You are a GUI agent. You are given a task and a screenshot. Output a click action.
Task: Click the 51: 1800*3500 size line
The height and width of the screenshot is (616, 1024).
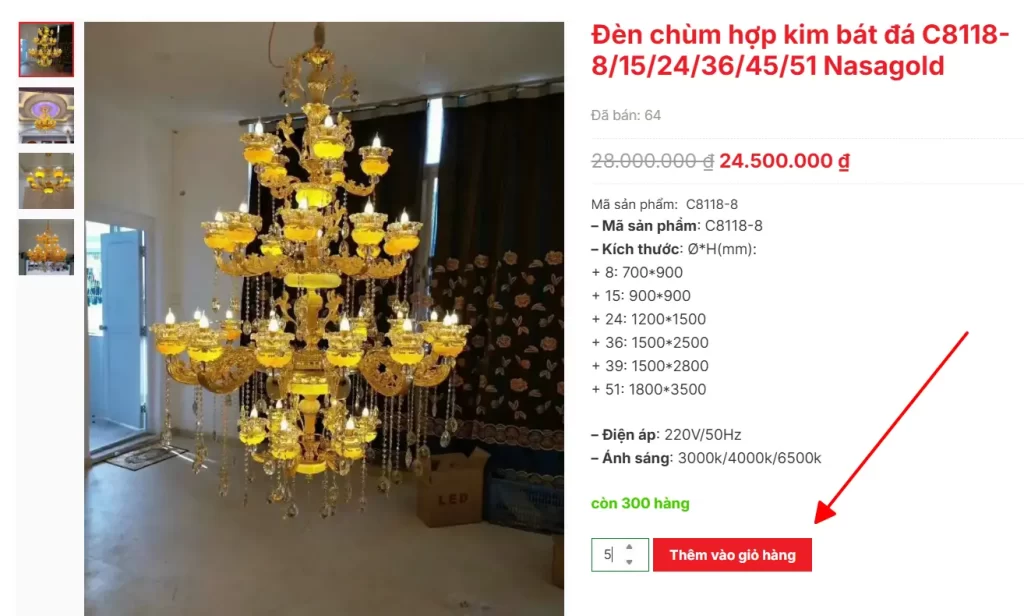click(648, 389)
